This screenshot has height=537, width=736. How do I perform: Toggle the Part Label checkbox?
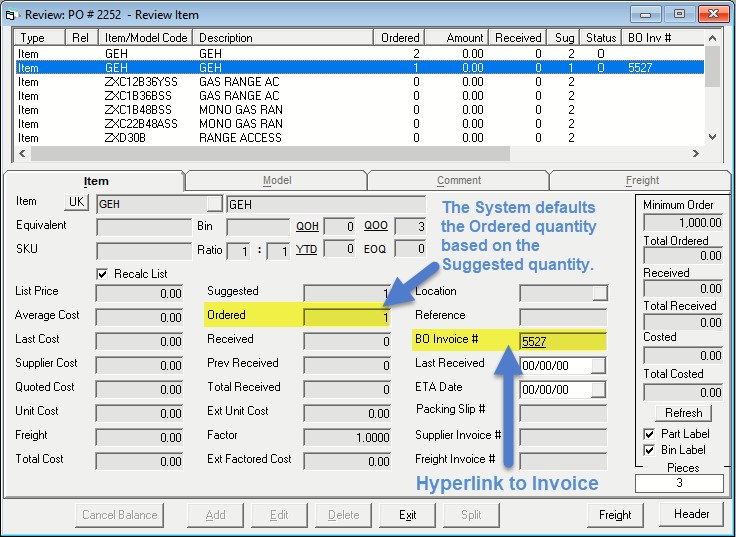[649, 434]
